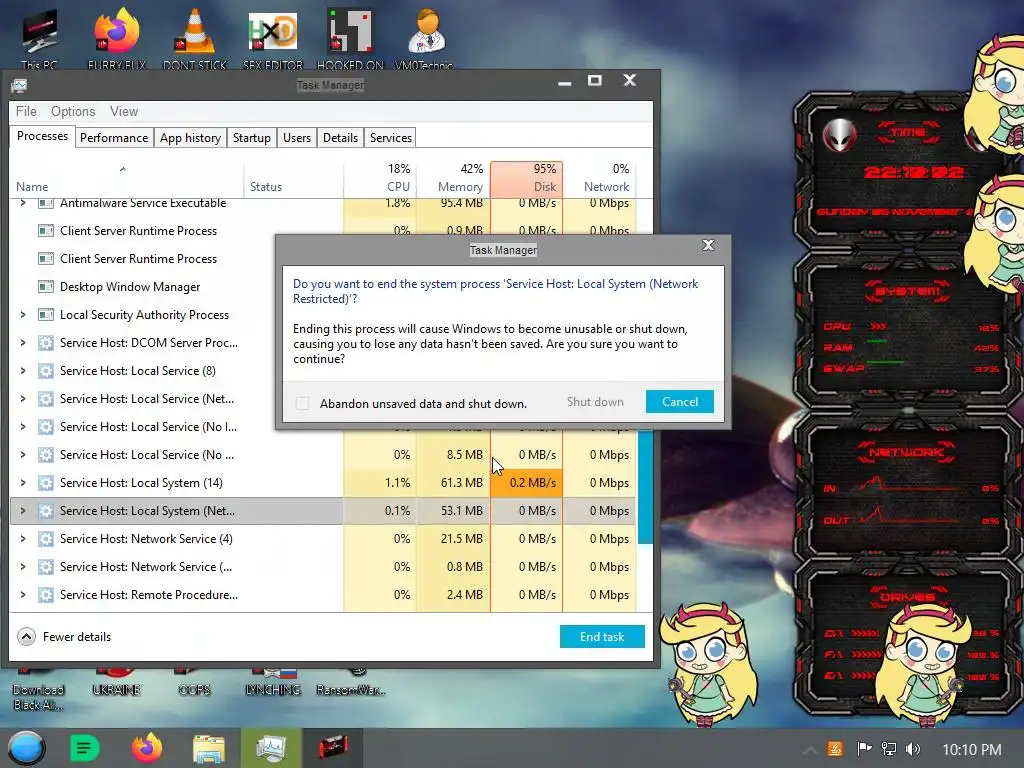This screenshot has height=768, width=1024.
Task: Open the LYNCHING desktop icon
Action: (x=272, y=683)
